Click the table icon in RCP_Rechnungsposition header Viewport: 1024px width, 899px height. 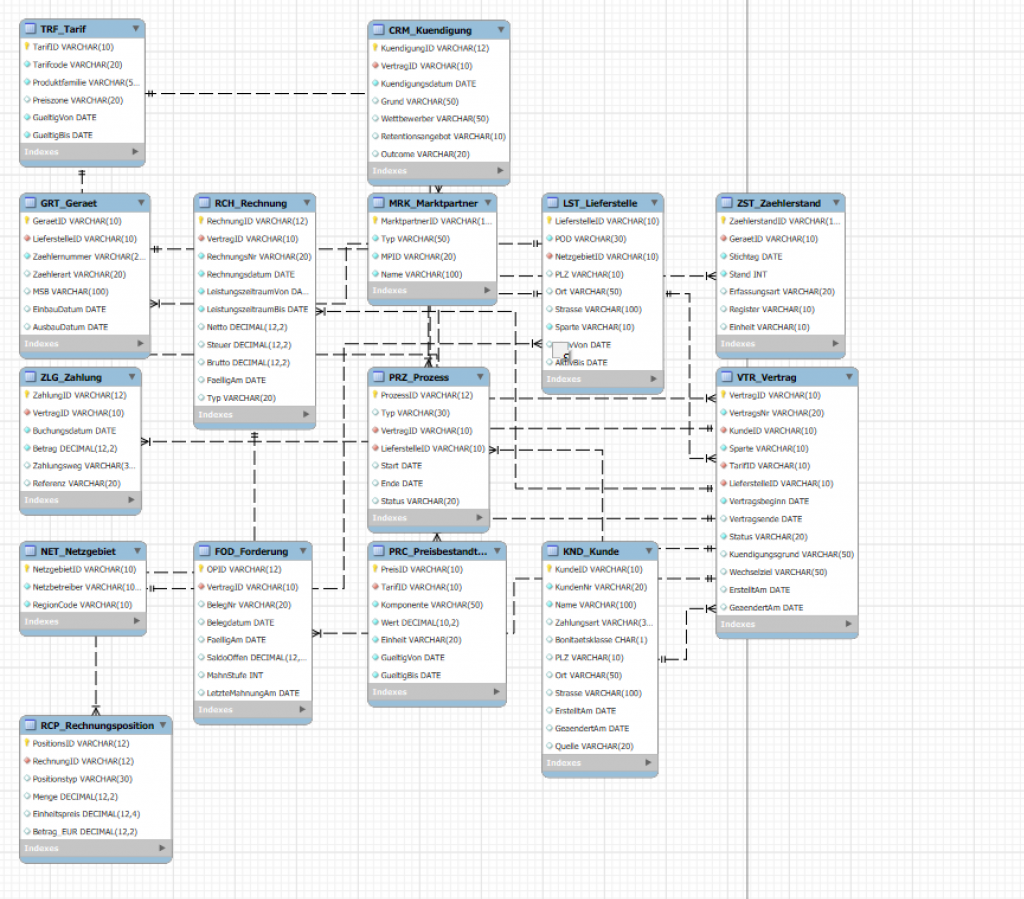pos(30,725)
